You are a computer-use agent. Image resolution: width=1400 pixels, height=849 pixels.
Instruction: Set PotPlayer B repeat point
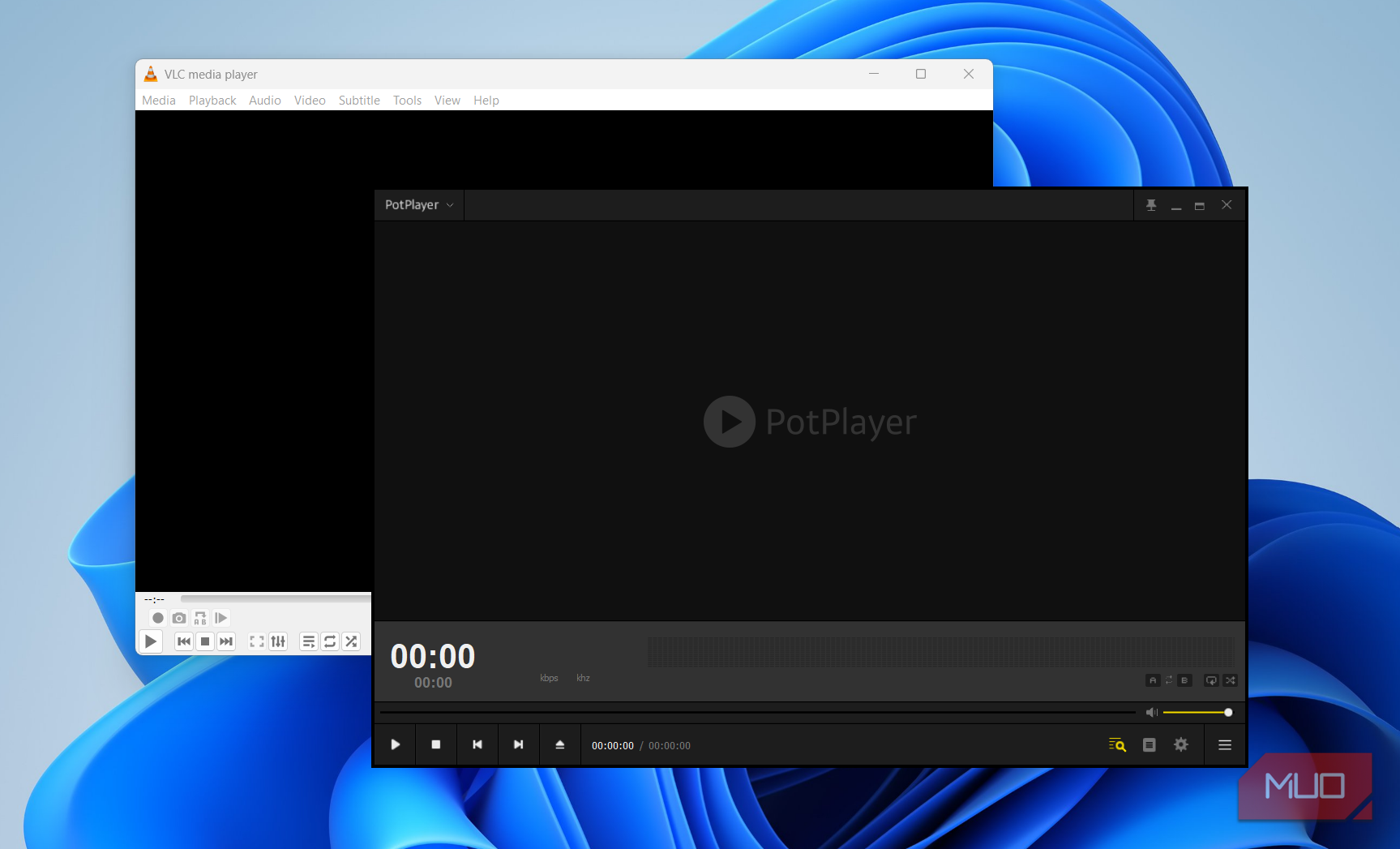(x=1184, y=680)
